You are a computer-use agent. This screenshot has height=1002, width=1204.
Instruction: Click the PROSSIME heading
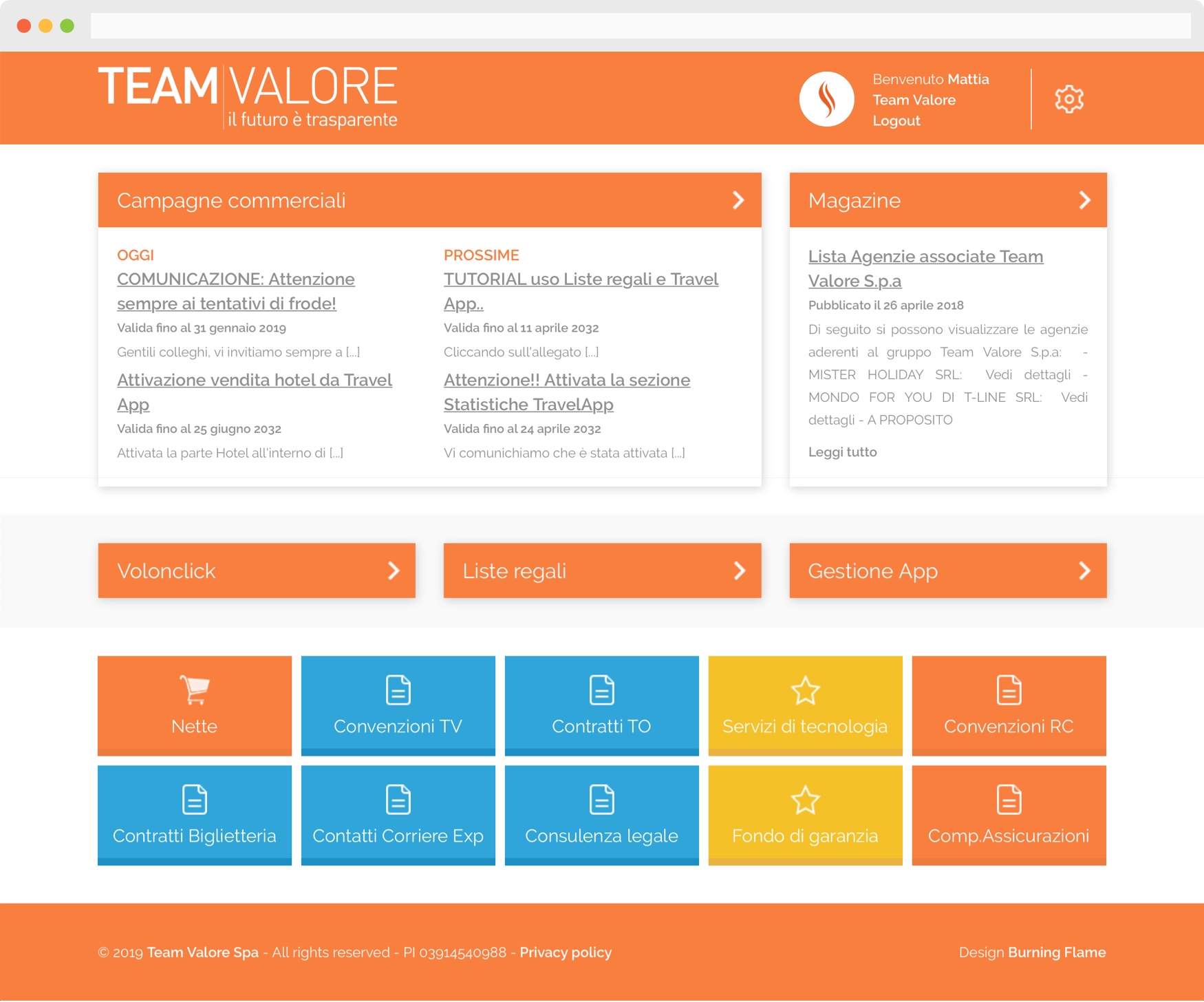coord(482,255)
